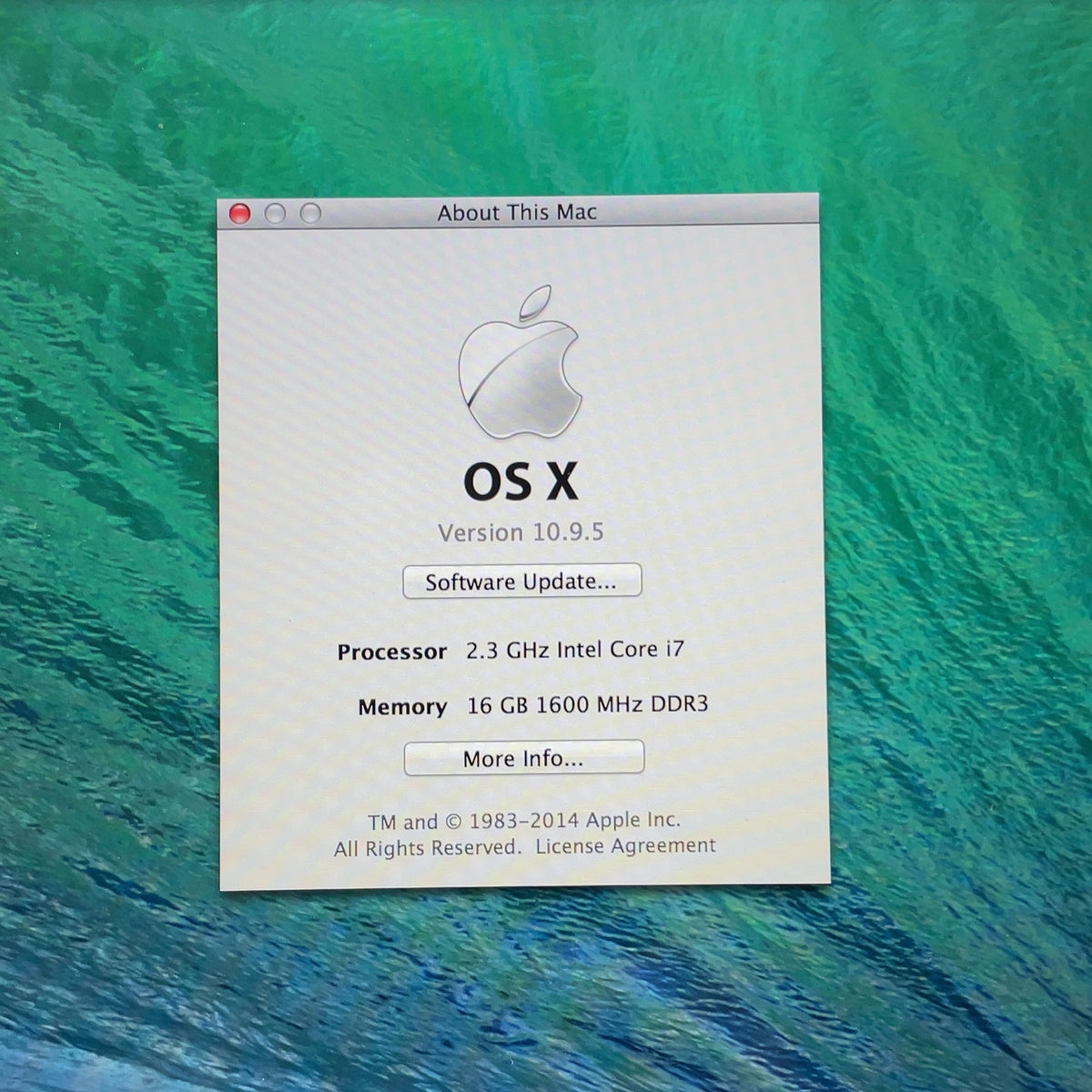Open Software Update from About This Mac
The height and width of the screenshot is (1092, 1092).
coord(522,581)
